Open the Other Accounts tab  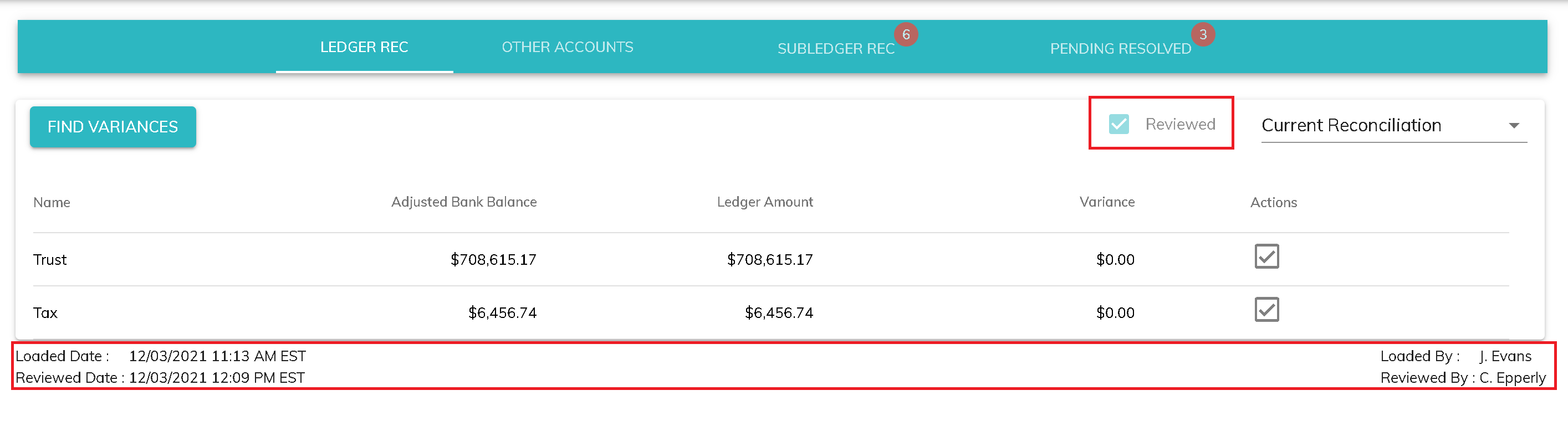568,48
